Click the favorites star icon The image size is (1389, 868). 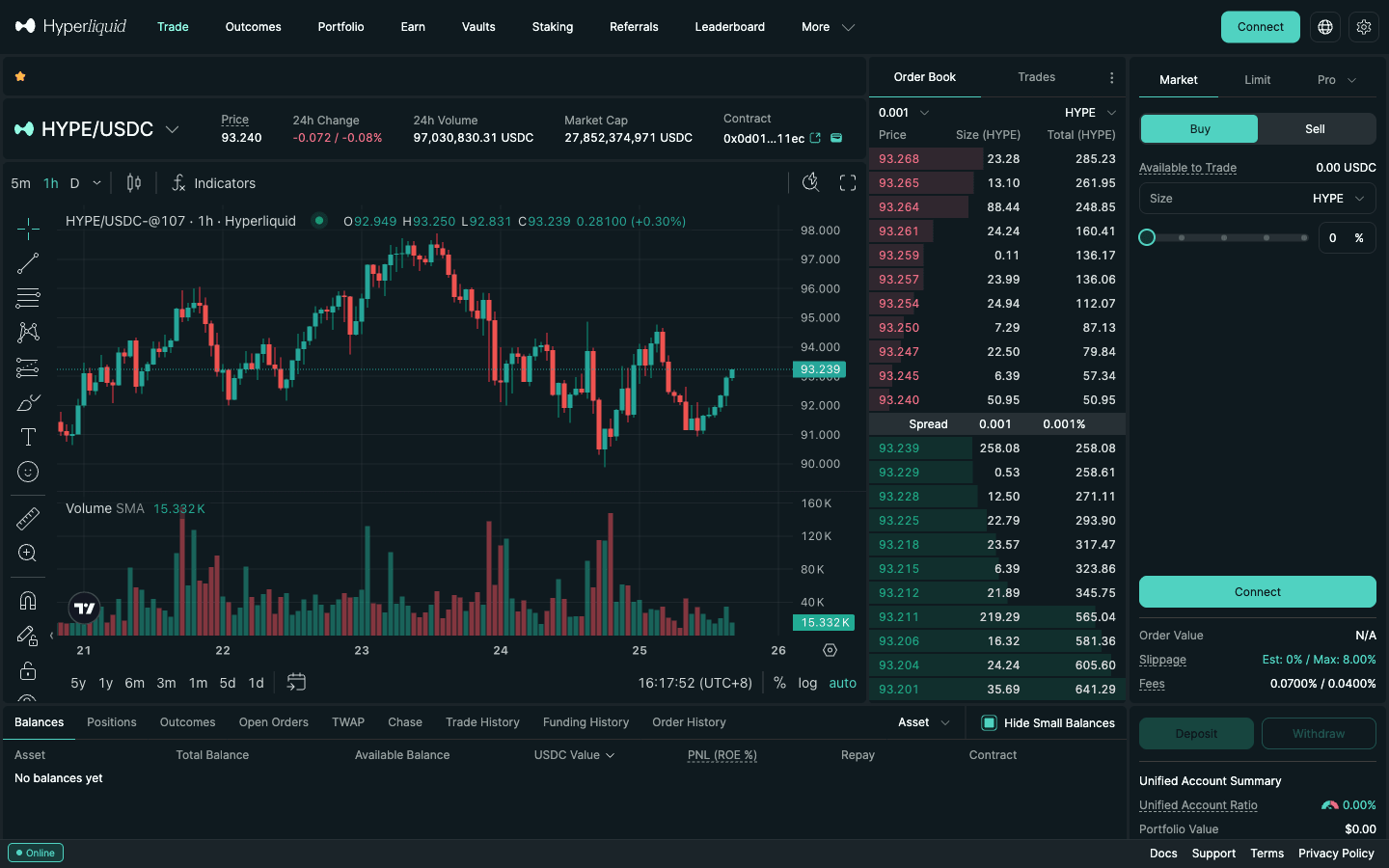20,76
